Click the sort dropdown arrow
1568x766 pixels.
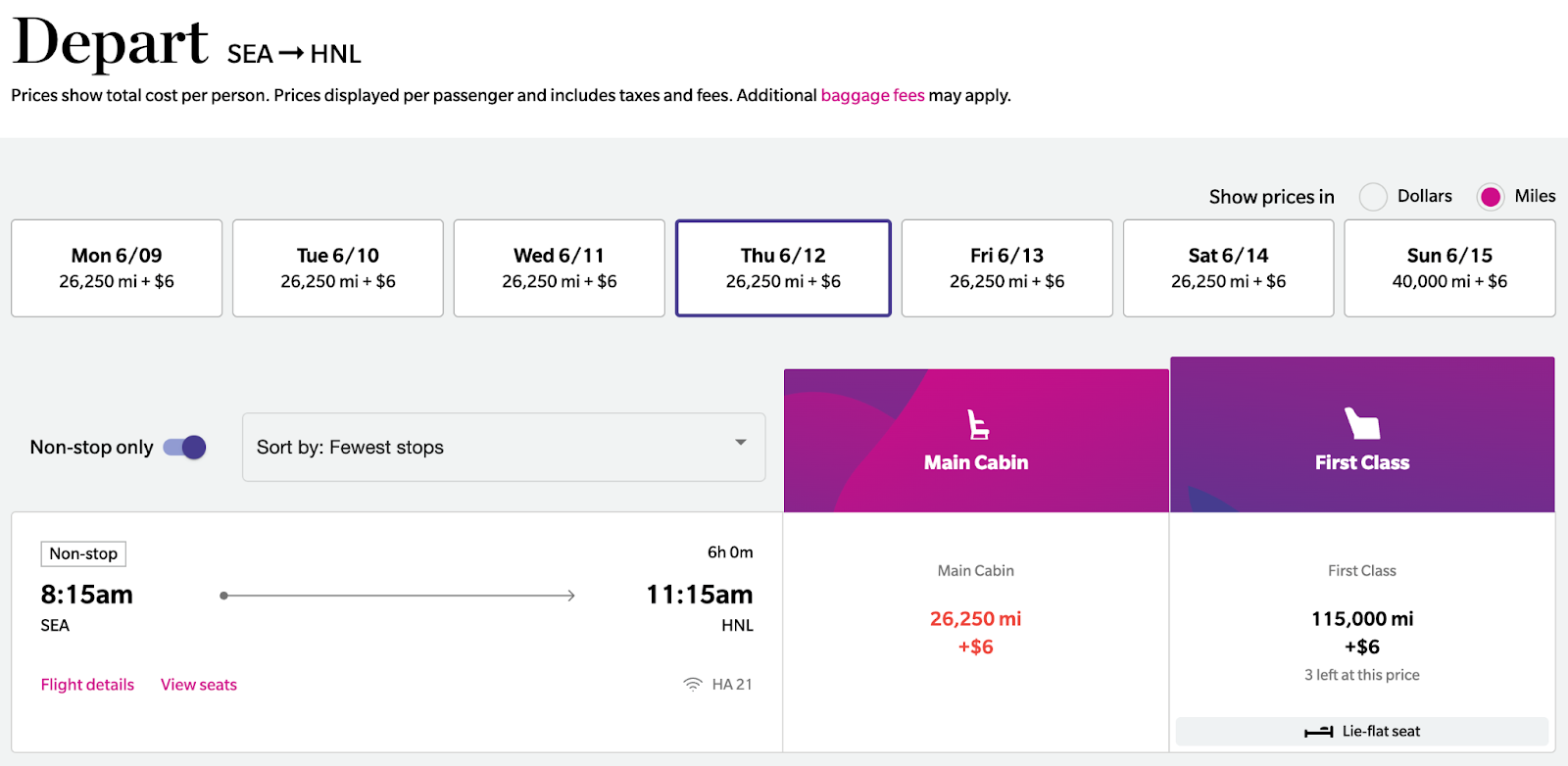(741, 443)
